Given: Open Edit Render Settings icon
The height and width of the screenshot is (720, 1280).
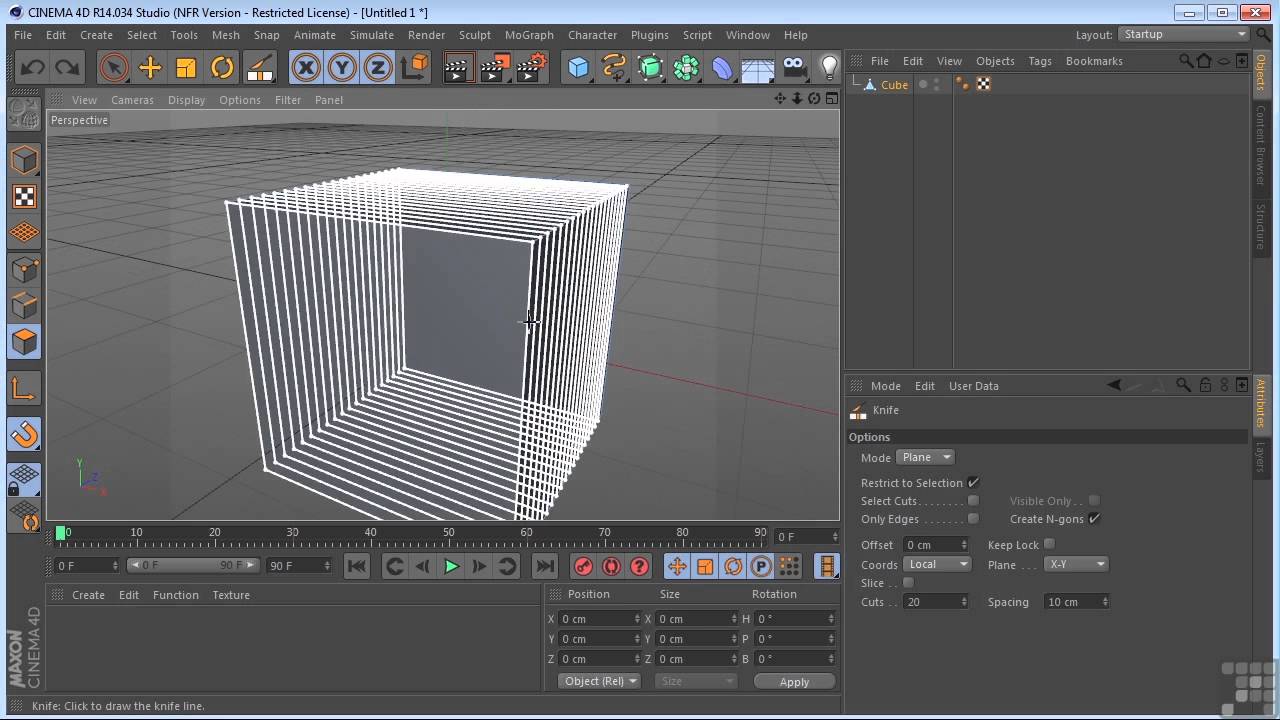Looking at the screenshot, I should (532, 67).
